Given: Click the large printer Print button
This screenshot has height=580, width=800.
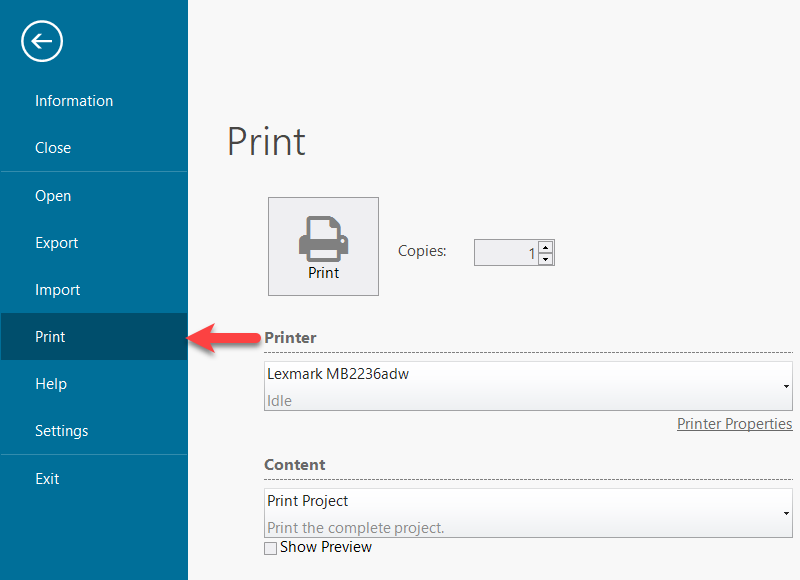Looking at the screenshot, I should click(323, 246).
